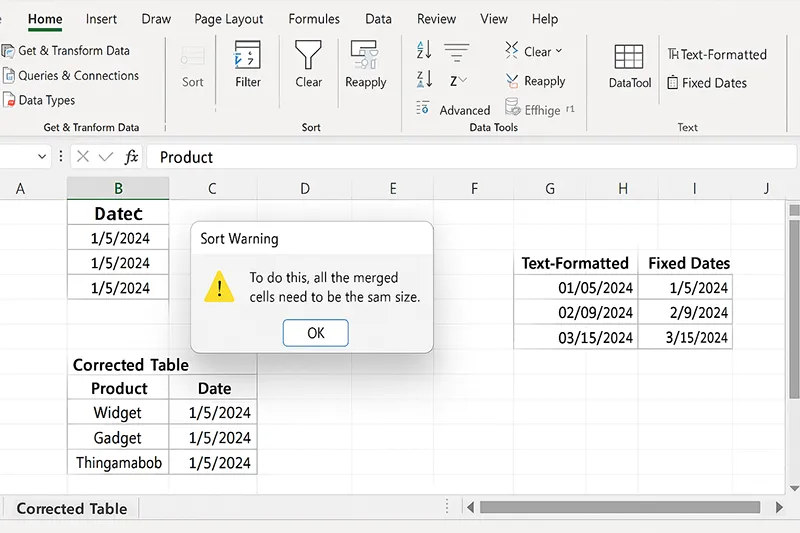Open Get & Transform Data icon
The height and width of the screenshot is (533, 800).
tap(8, 51)
